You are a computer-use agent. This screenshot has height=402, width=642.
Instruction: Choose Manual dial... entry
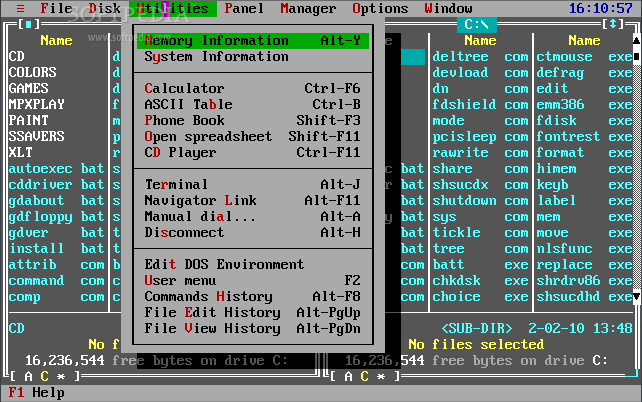coord(253,217)
